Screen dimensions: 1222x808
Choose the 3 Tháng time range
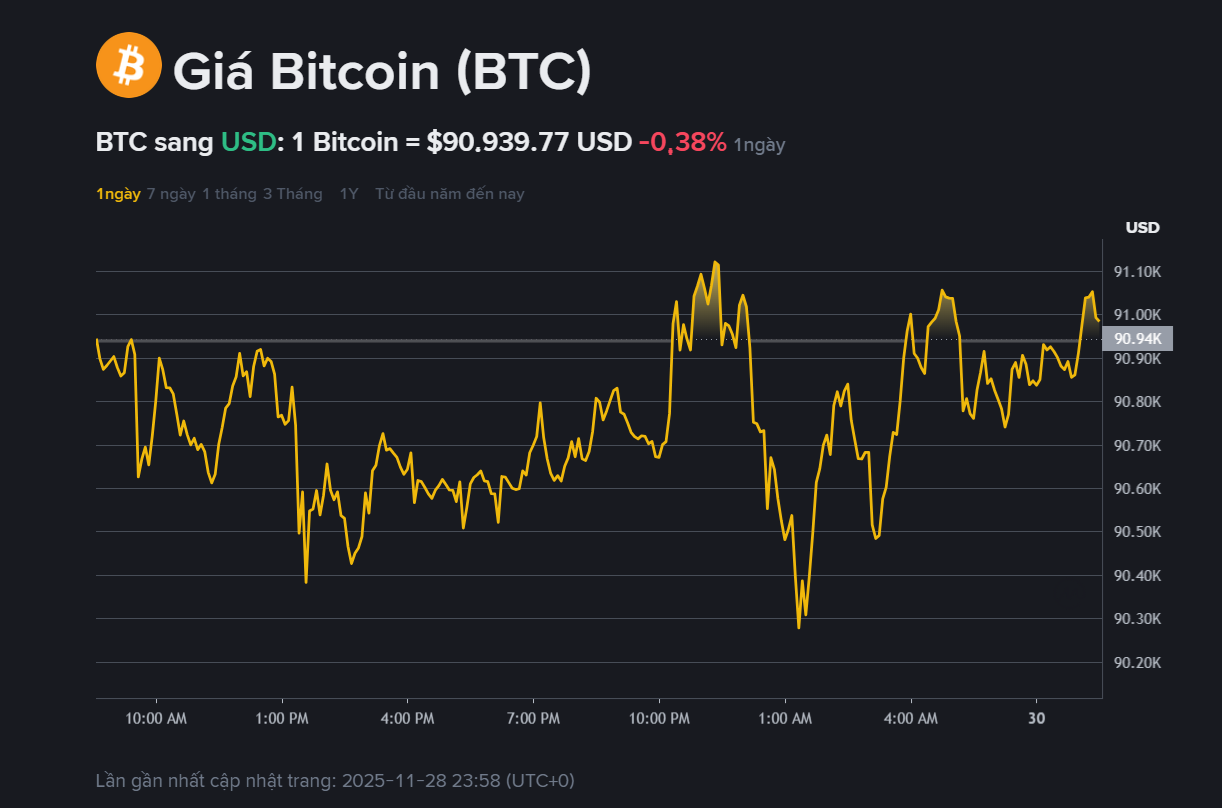292,194
